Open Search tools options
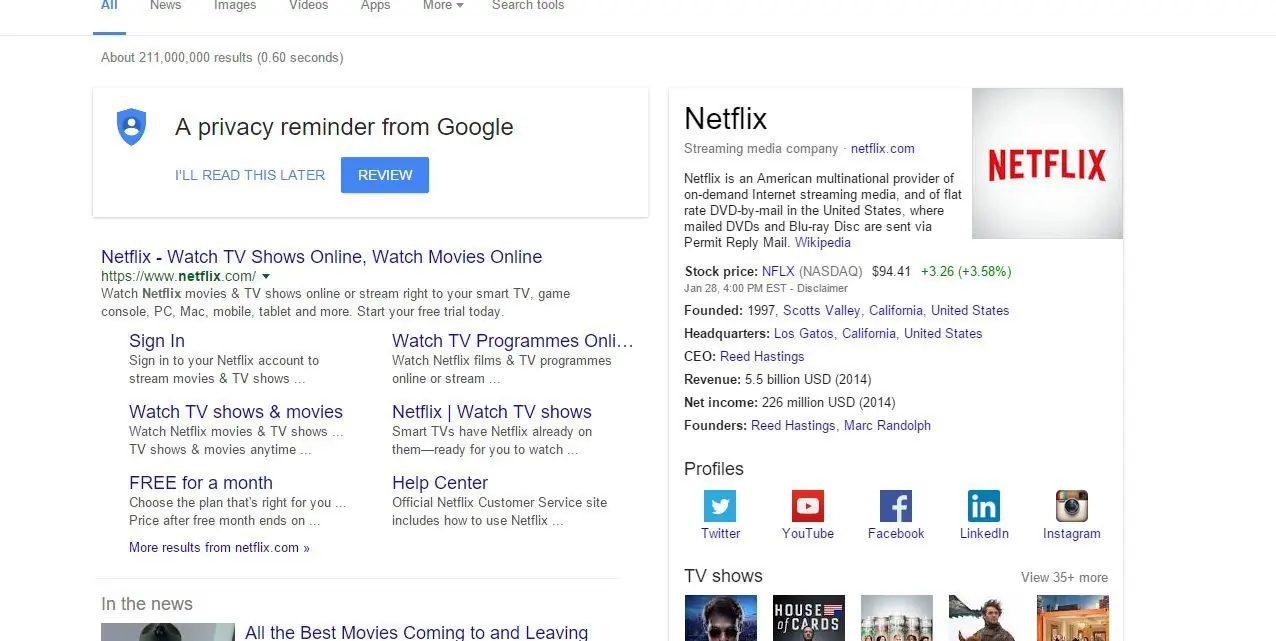1276x641 pixels. pyautogui.click(x=528, y=6)
